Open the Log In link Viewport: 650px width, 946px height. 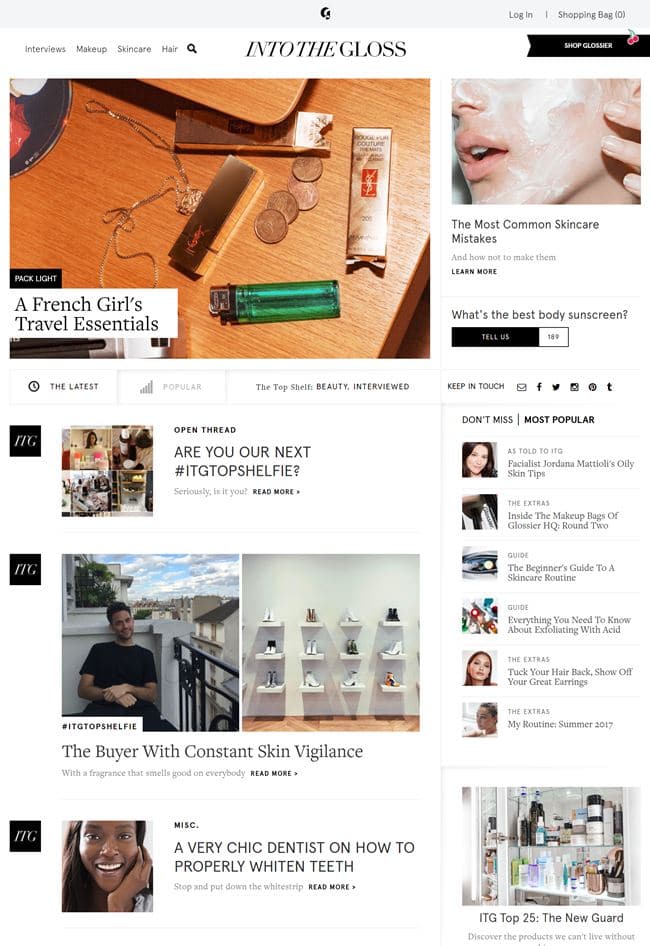click(520, 14)
